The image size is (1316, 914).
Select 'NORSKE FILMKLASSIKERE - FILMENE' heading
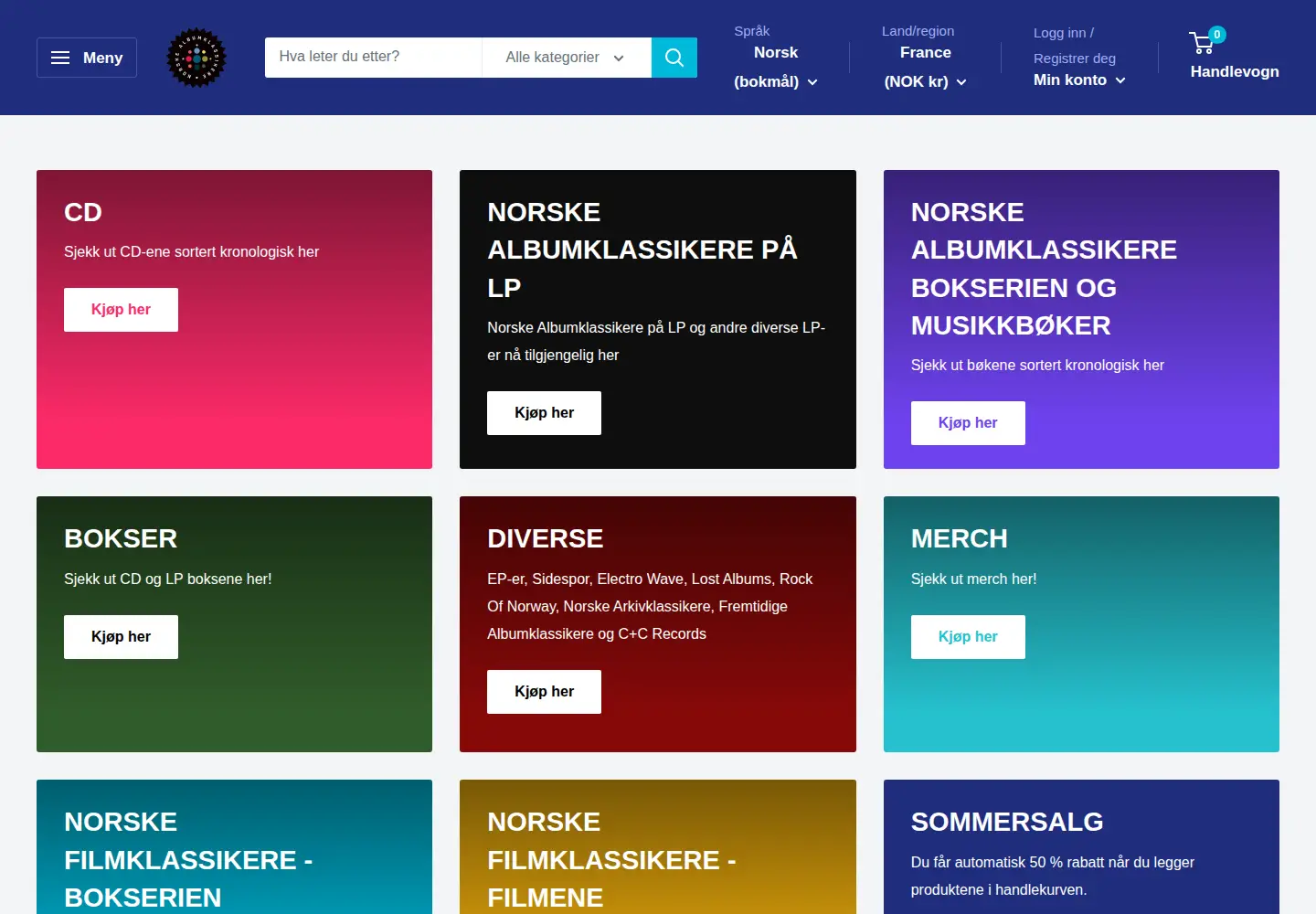611,860
